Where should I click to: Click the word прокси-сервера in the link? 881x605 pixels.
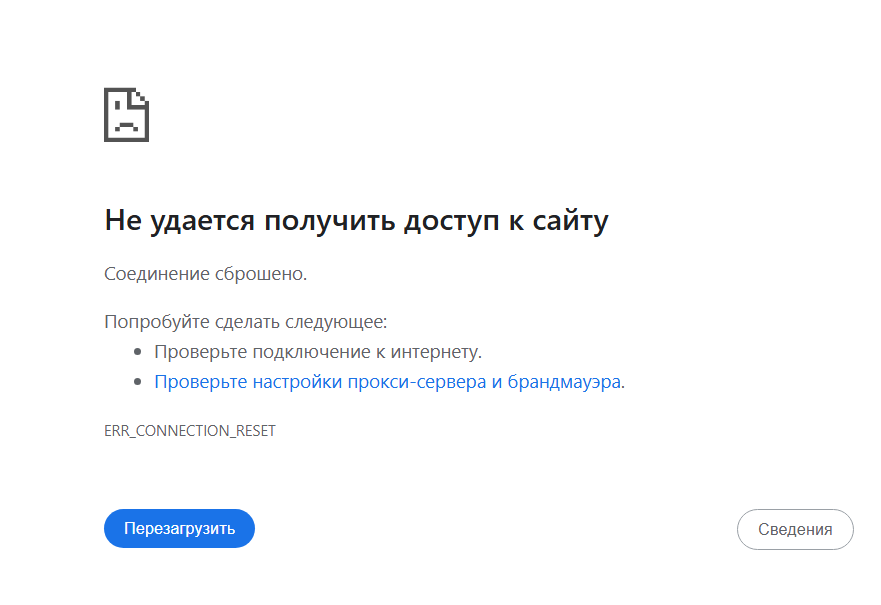(x=417, y=381)
